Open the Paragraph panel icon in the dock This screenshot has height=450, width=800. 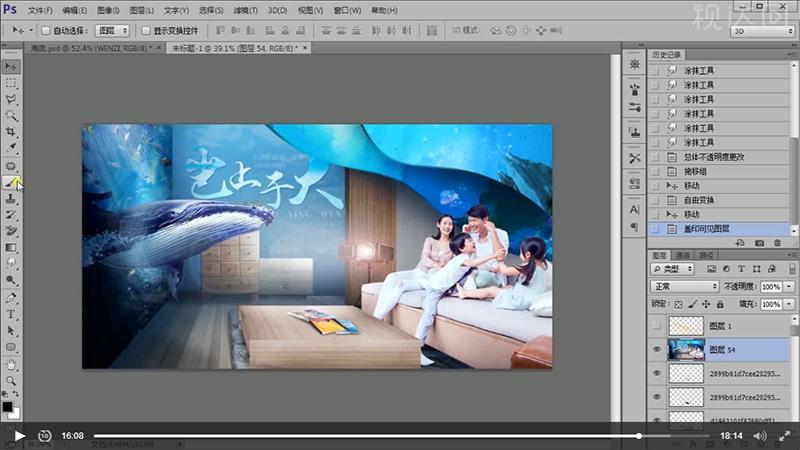click(x=634, y=227)
